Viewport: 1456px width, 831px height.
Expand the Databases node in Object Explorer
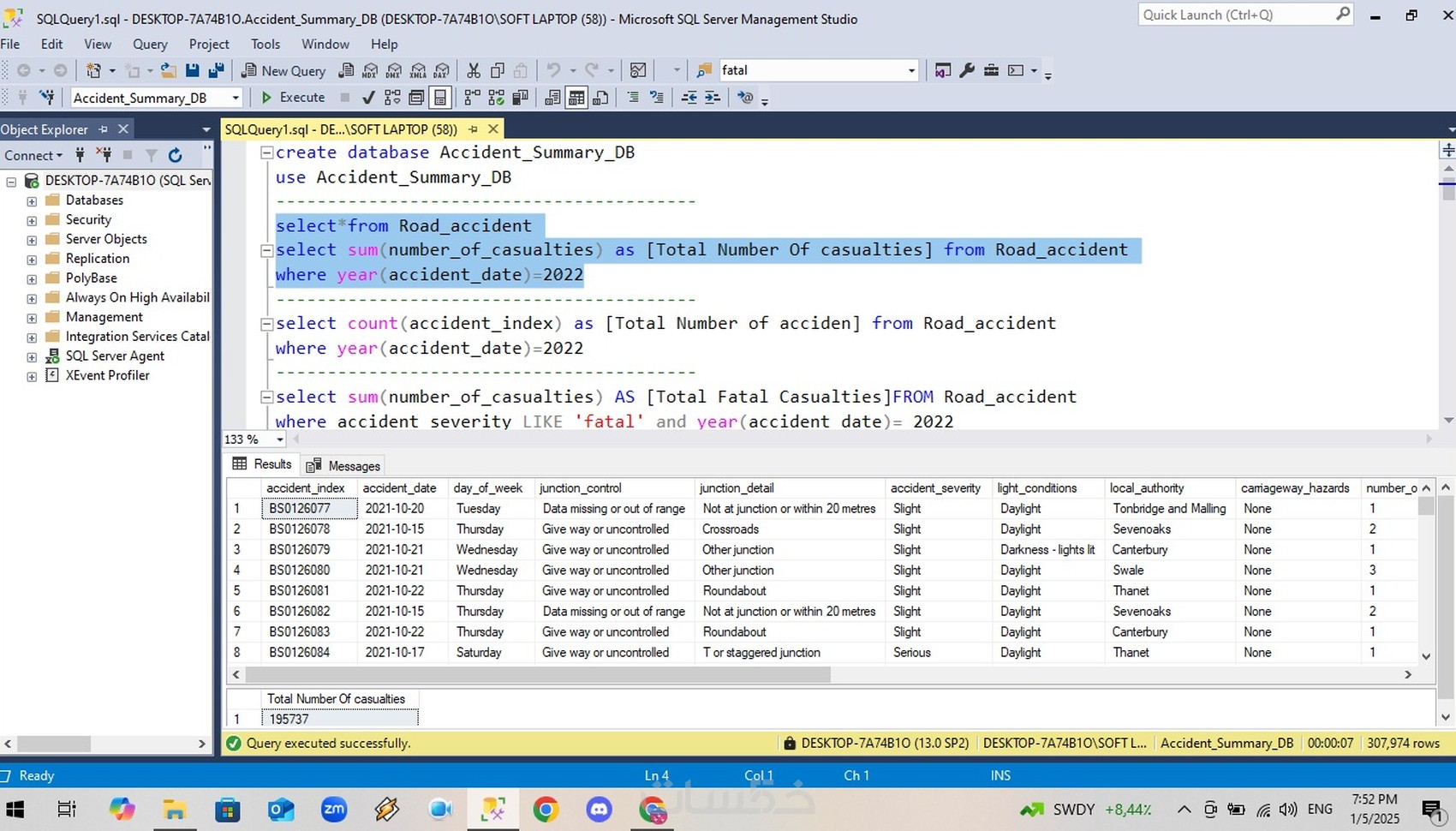(x=31, y=200)
